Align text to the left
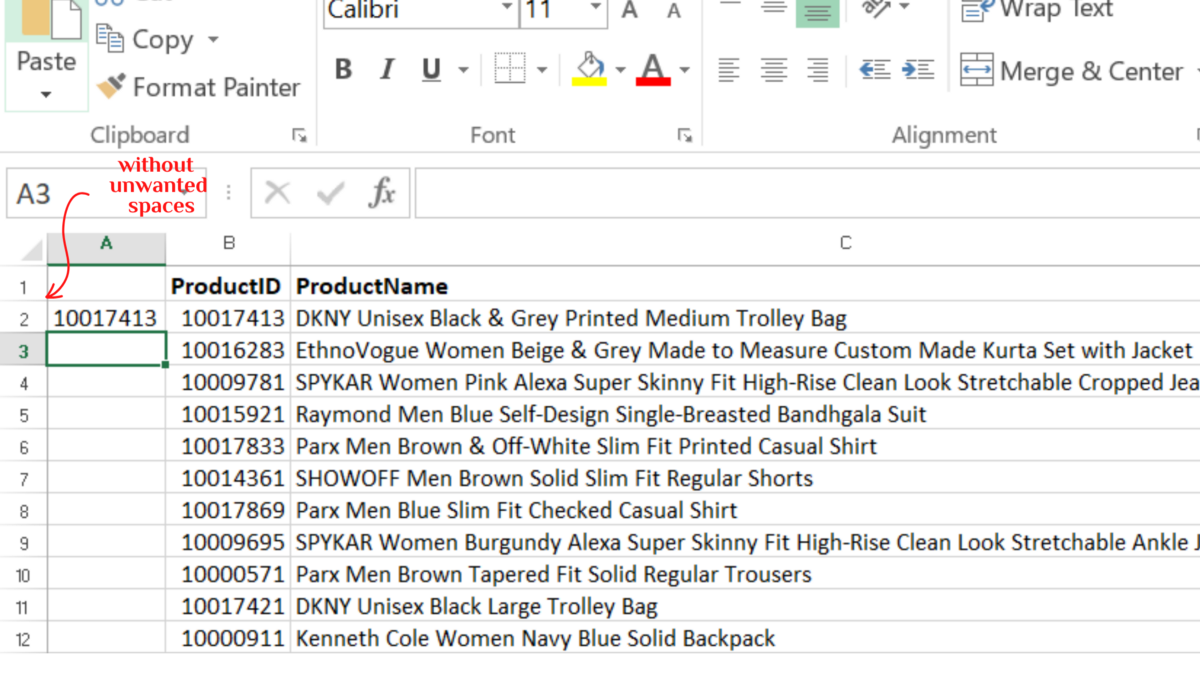Viewport: 1200px width, 675px height. 729,70
